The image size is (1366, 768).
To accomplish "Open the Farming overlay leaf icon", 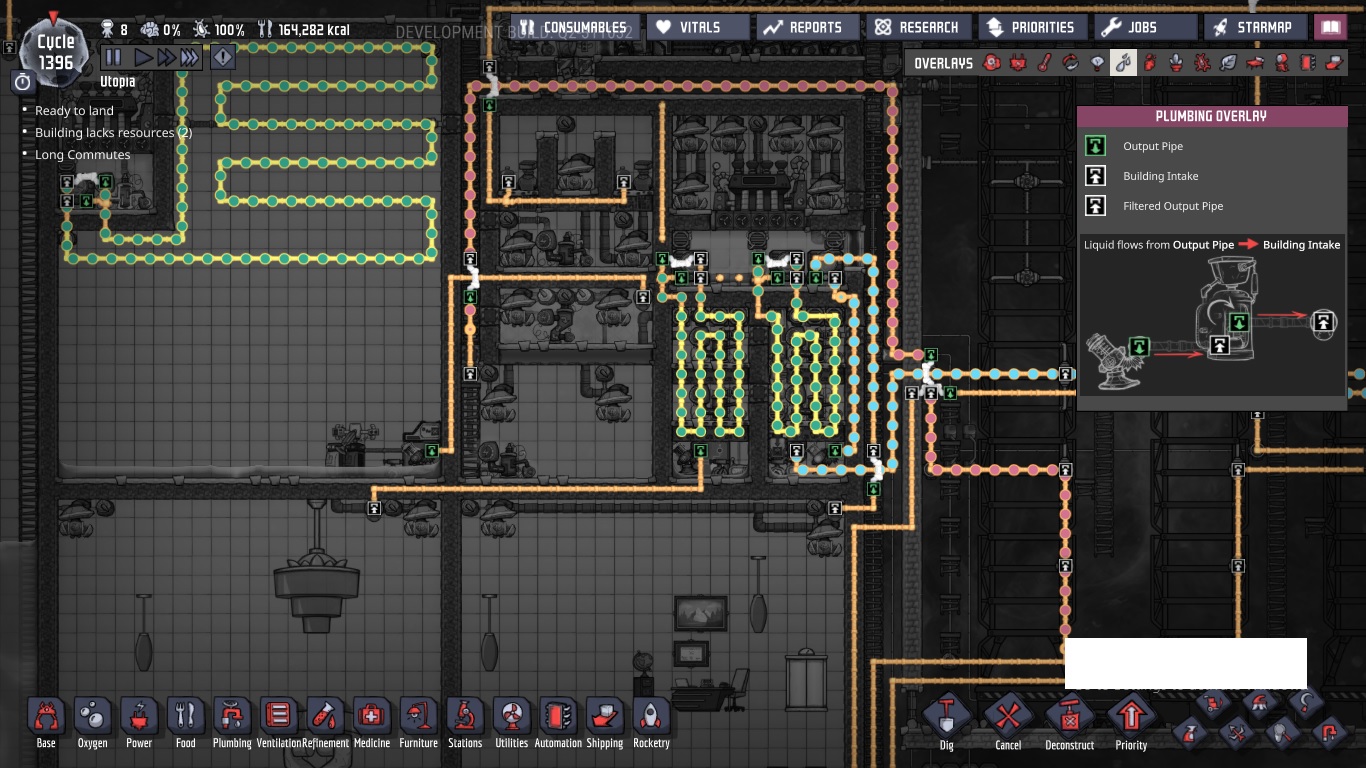I will 1229,63.
